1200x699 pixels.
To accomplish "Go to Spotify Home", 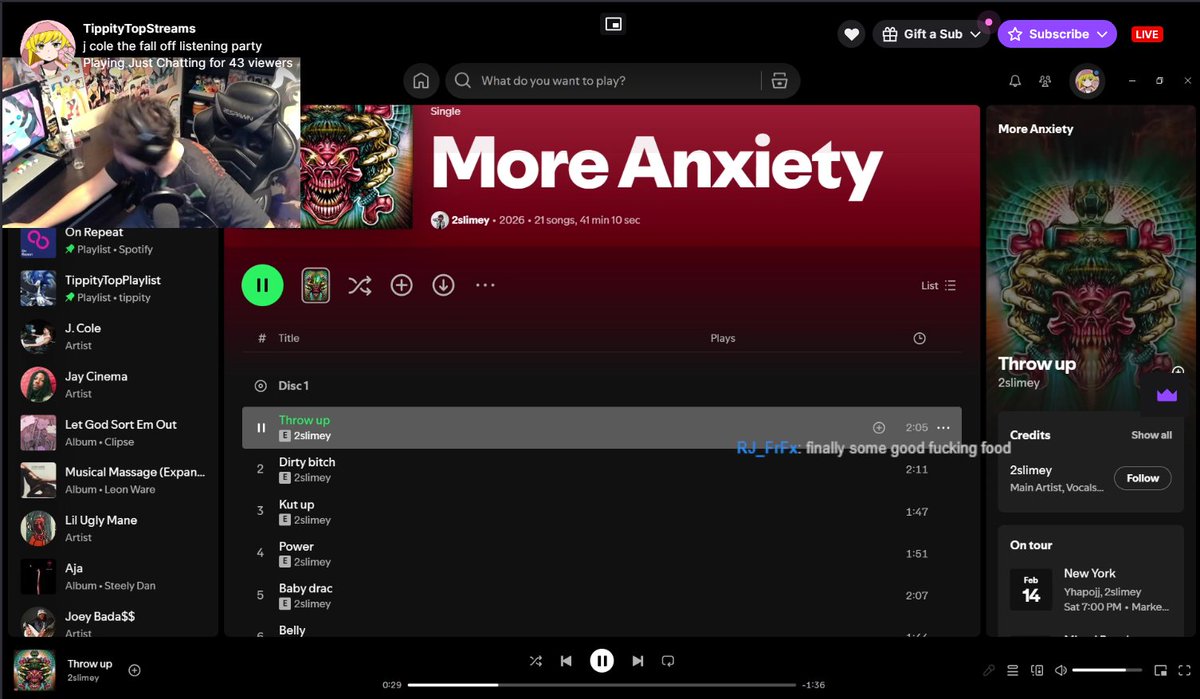I will tap(421, 81).
